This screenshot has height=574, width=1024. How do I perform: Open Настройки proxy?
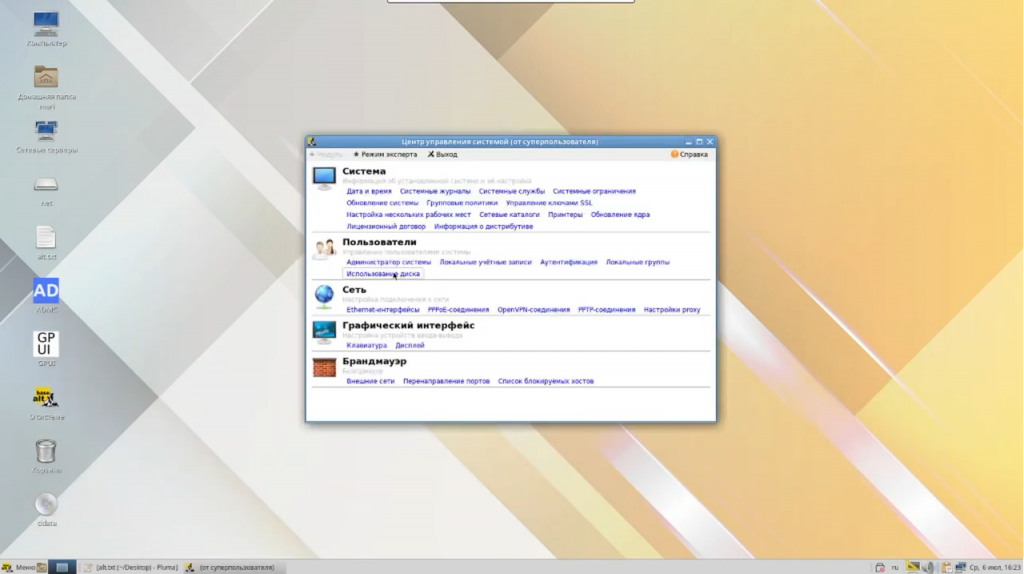tap(671, 310)
